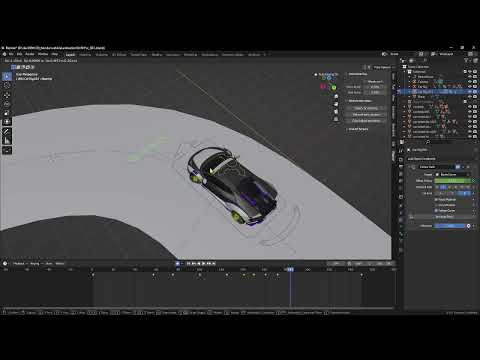Select the Move tool
The image size is (480, 360).
pyautogui.click(x=7, y=95)
